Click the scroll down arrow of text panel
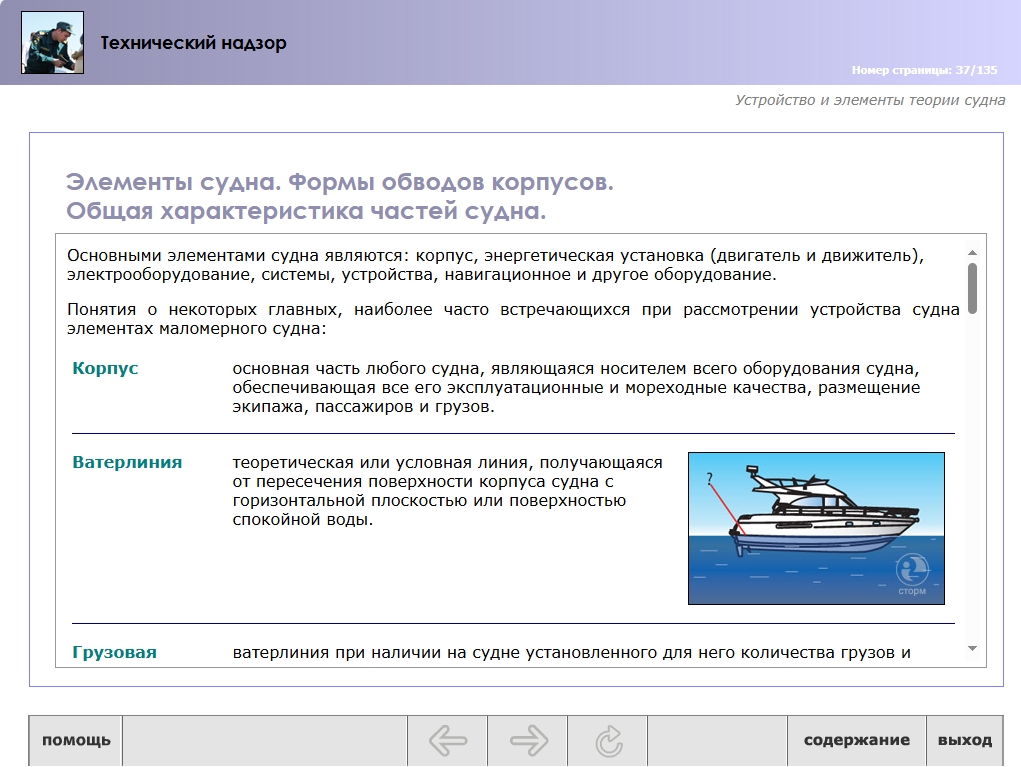 click(x=972, y=648)
